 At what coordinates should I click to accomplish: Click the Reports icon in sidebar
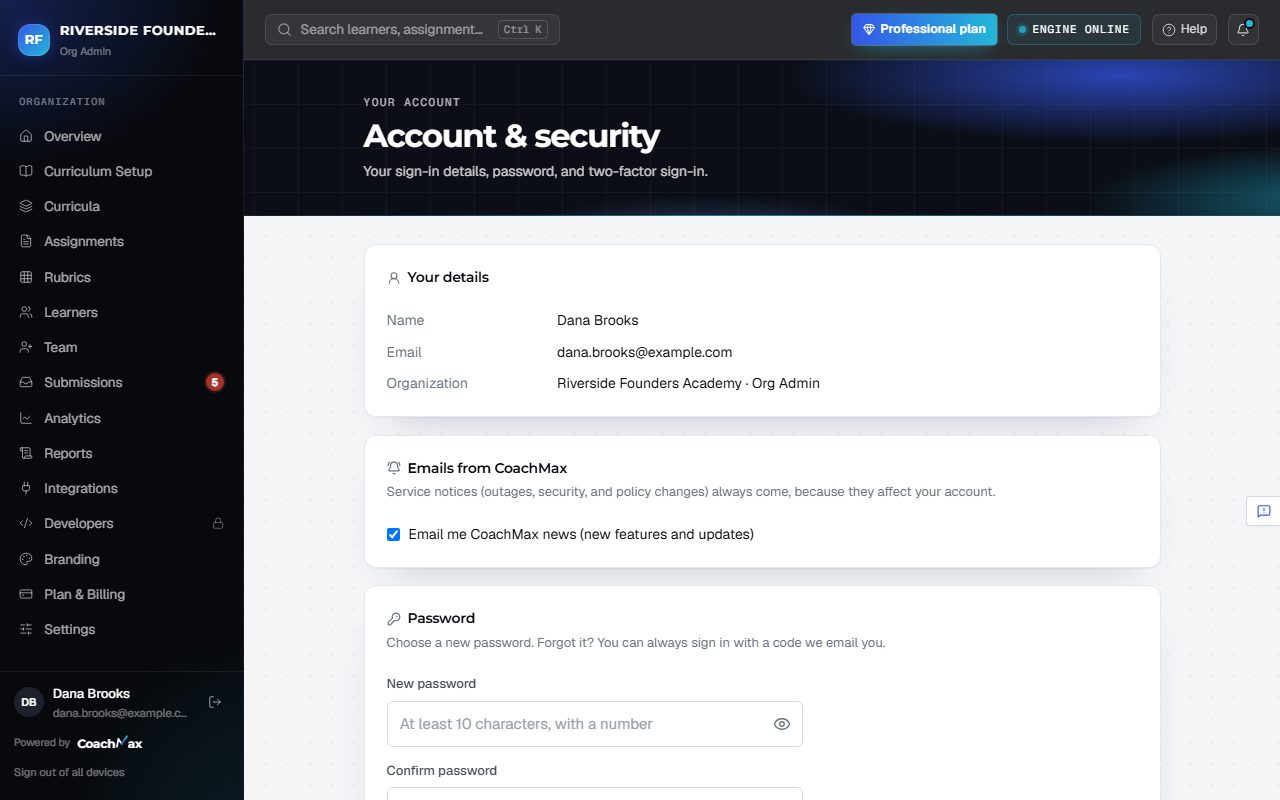(26, 453)
